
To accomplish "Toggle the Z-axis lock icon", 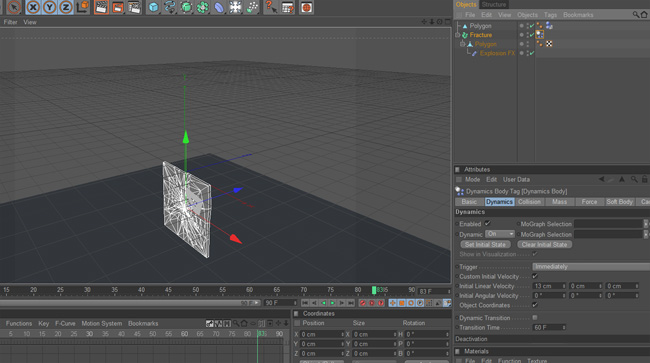I will (x=65, y=7).
